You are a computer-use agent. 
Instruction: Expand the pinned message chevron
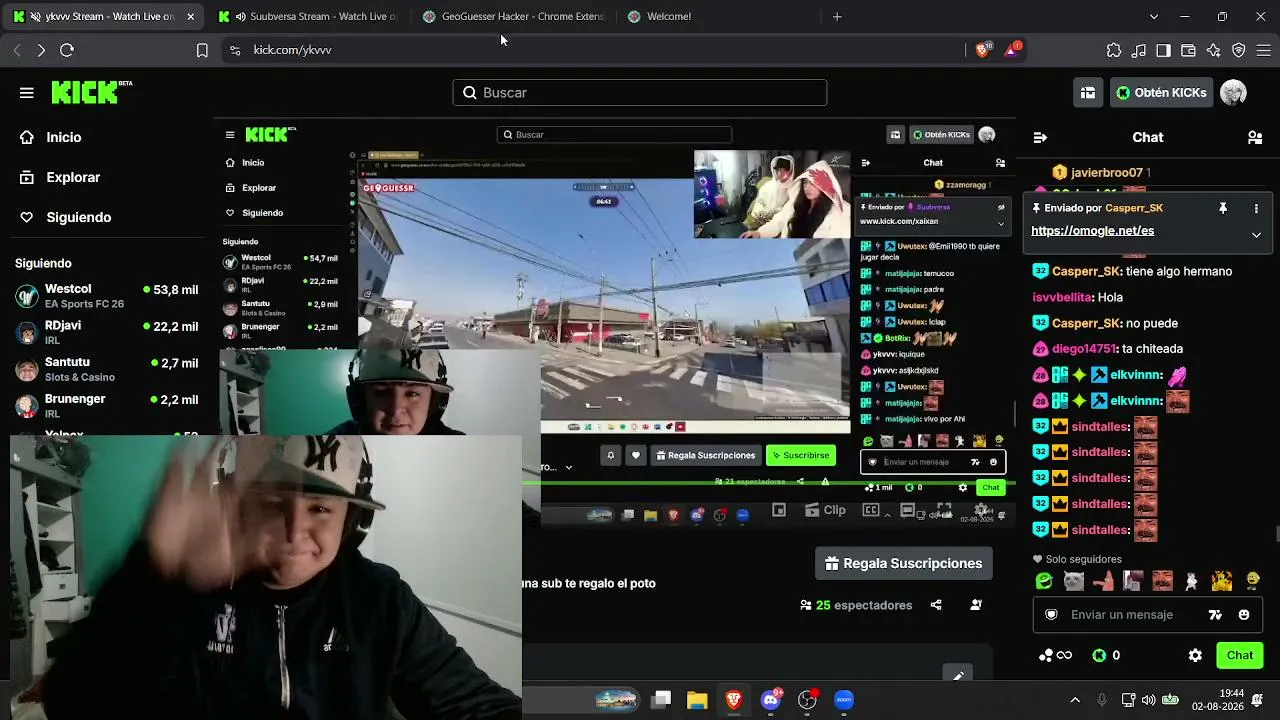[1256, 234]
